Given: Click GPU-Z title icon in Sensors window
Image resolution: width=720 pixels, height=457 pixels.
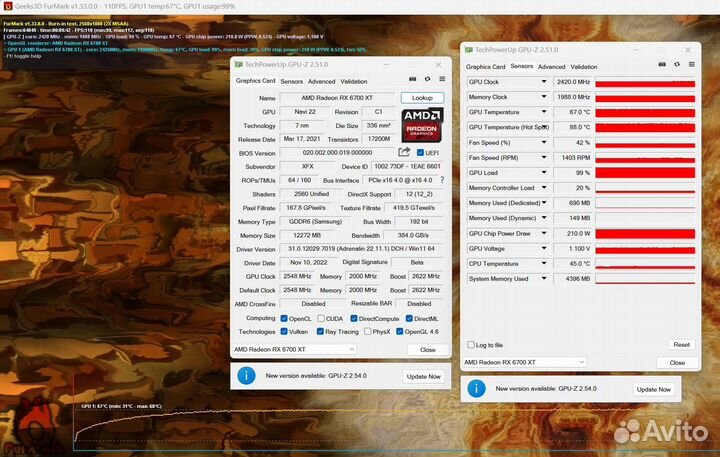Looking at the screenshot, I should click(x=469, y=50).
